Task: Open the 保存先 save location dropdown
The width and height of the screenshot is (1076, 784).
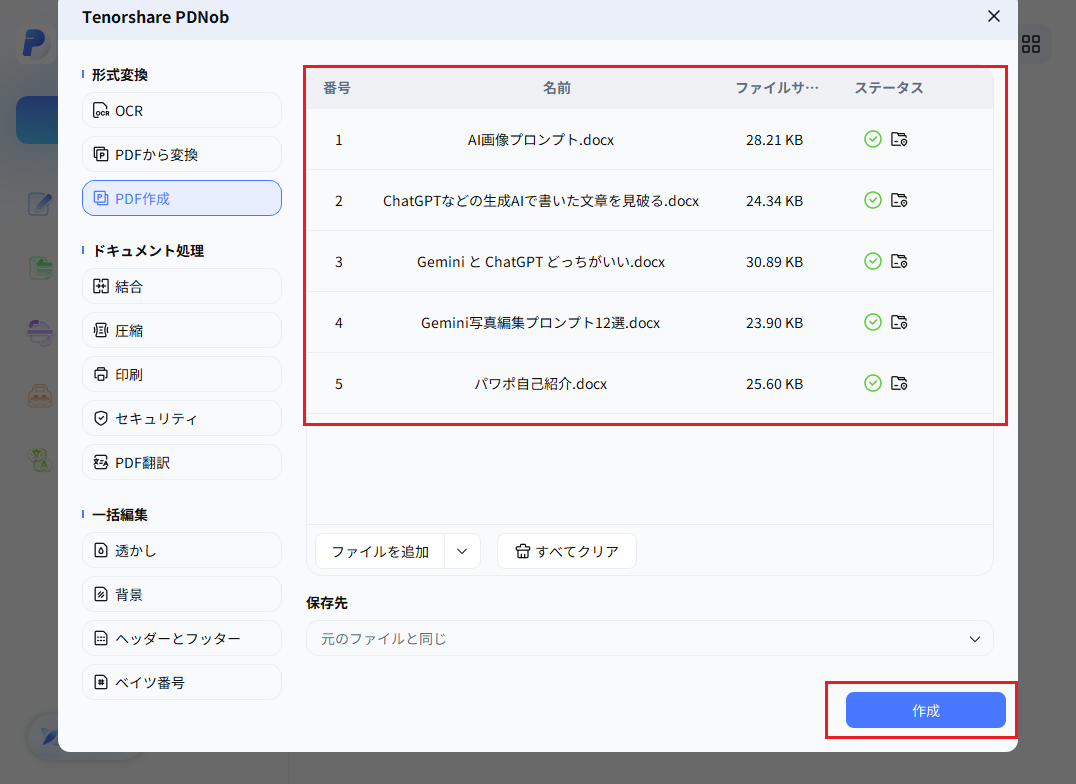Action: [649, 638]
